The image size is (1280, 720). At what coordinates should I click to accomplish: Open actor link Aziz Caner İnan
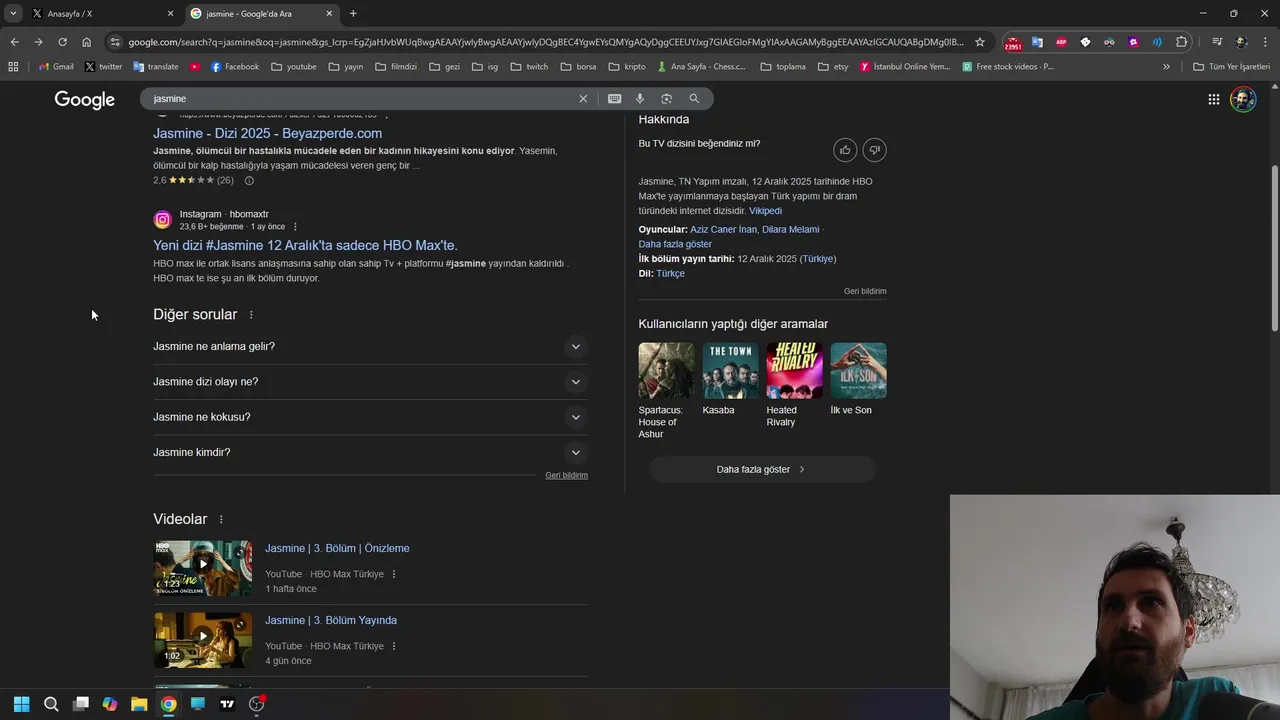[723, 230]
